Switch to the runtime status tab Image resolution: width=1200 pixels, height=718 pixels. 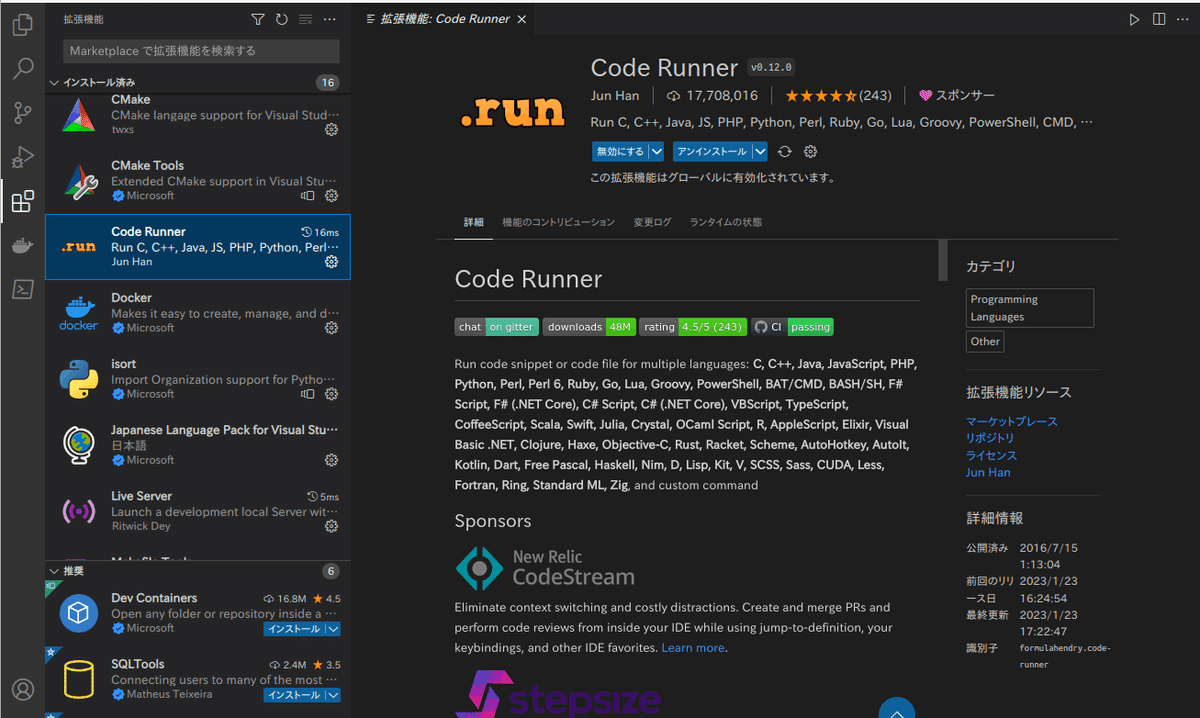[x=725, y=222]
